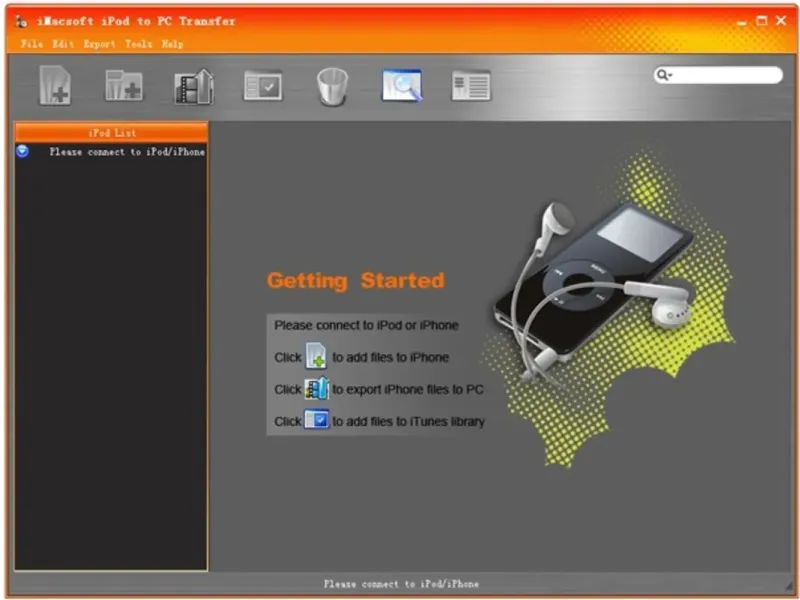Maximize the iMacsoft window
The image size is (800, 600).
[x=761, y=21]
